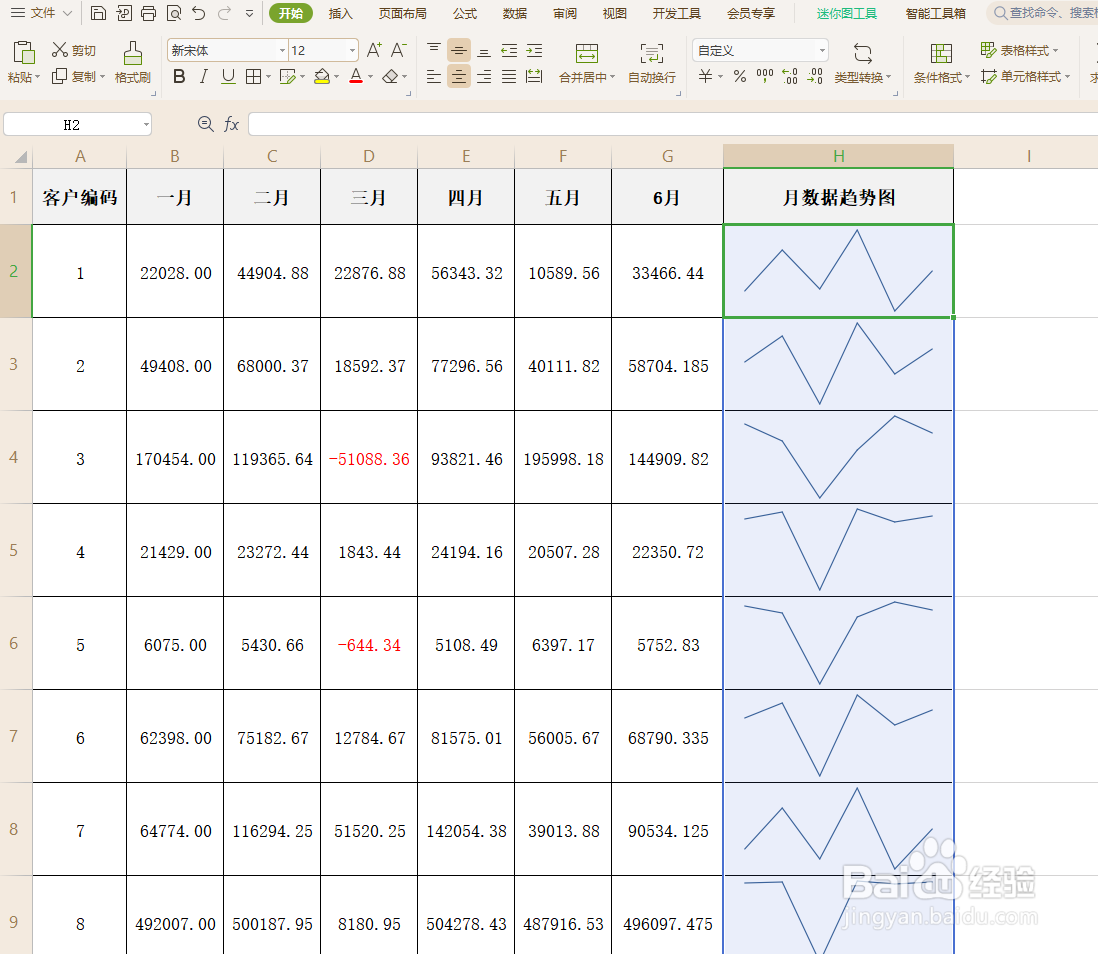The width and height of the screenshot is (1098, 954).
Task: Switch to the Insert (插入) tab
Action: [x=340, y=13]
